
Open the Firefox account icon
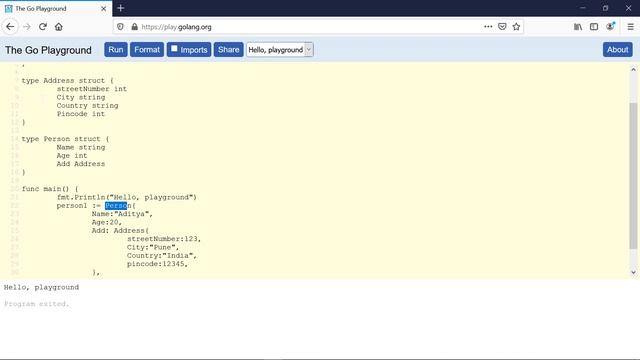click(610, 27)
